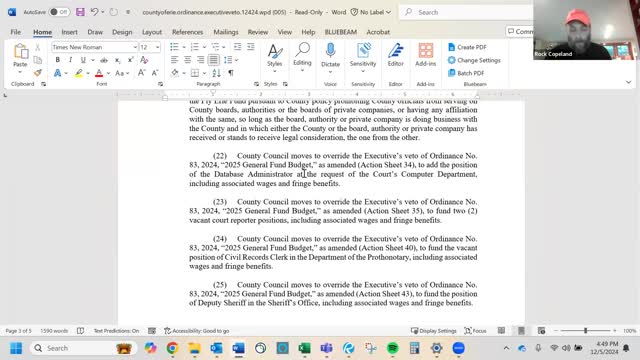Switch to the References tab
The width and height of the screenshot is (640, 360).
coord(187,32)
